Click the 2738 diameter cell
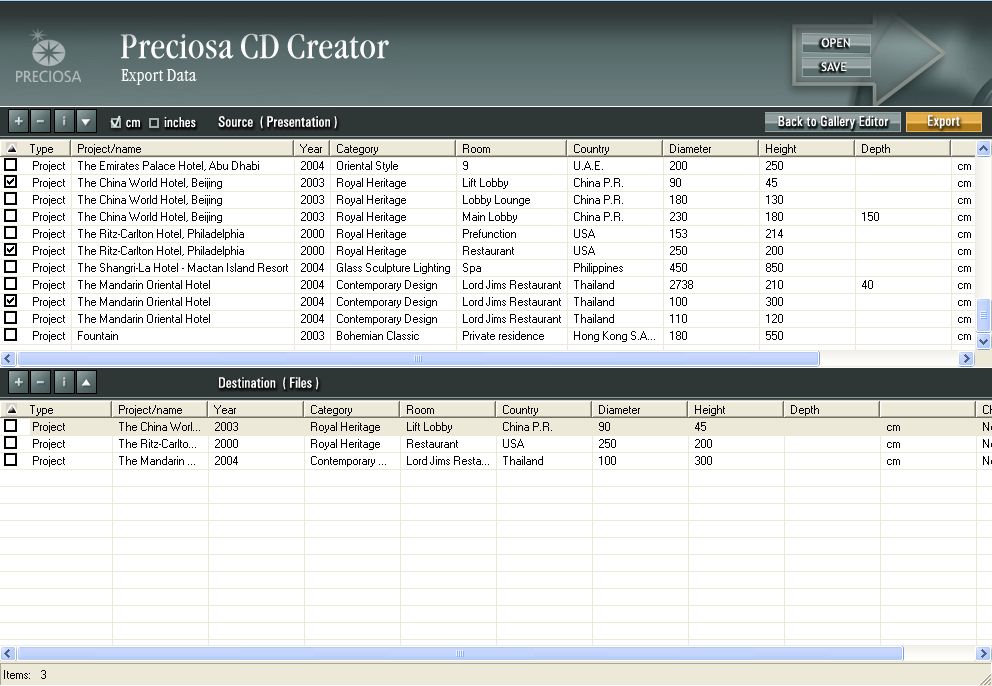The height and width of the screenshot is (686, 992). (710, 285)
